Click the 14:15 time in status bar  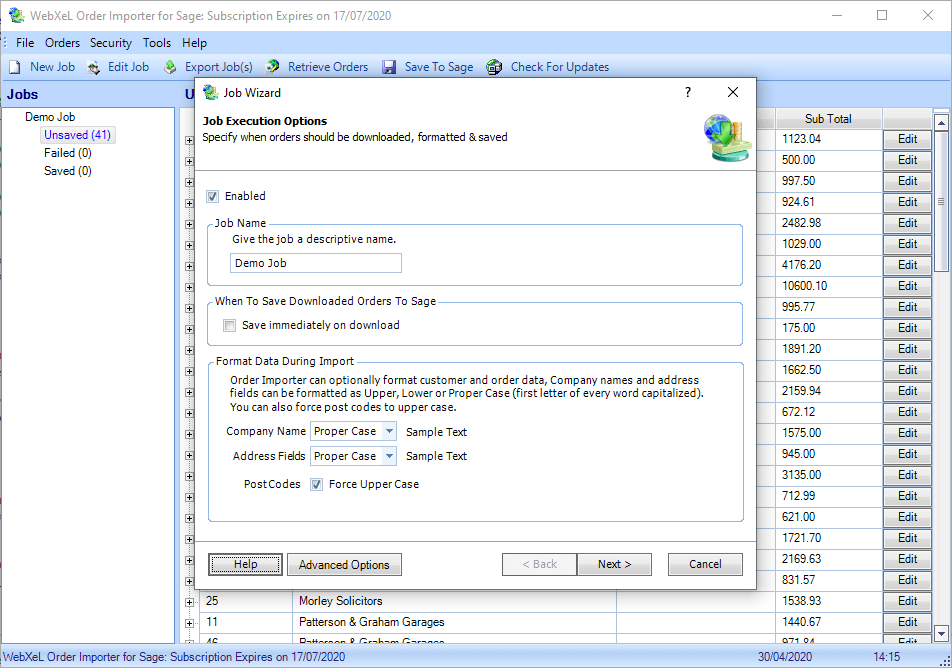tap(886, 656)
